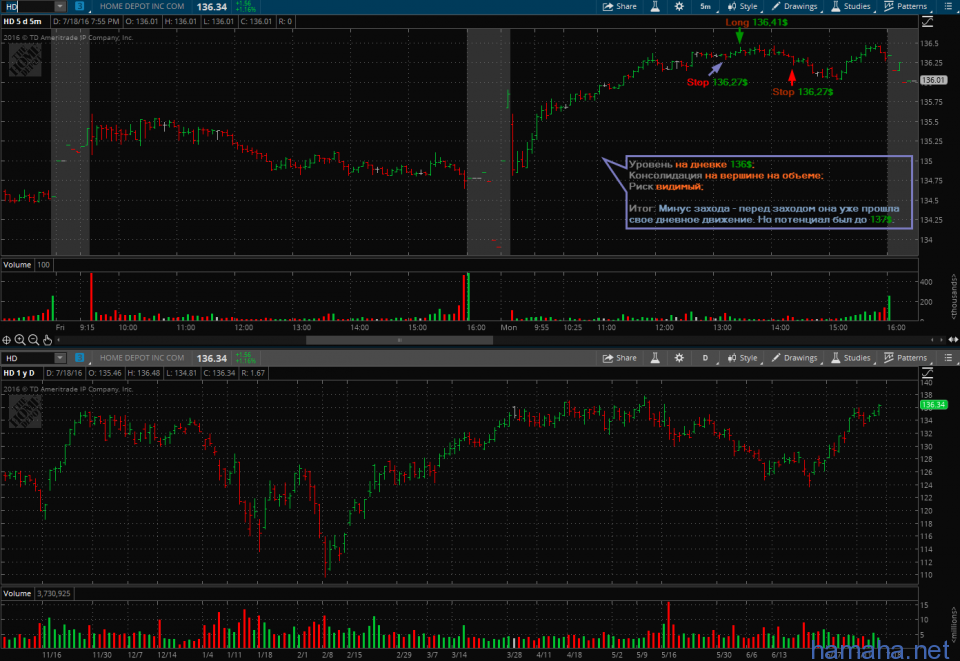This screenshot has width=960, height=661.
Task: Click the Volume label in lower chart
Action: 17,594
